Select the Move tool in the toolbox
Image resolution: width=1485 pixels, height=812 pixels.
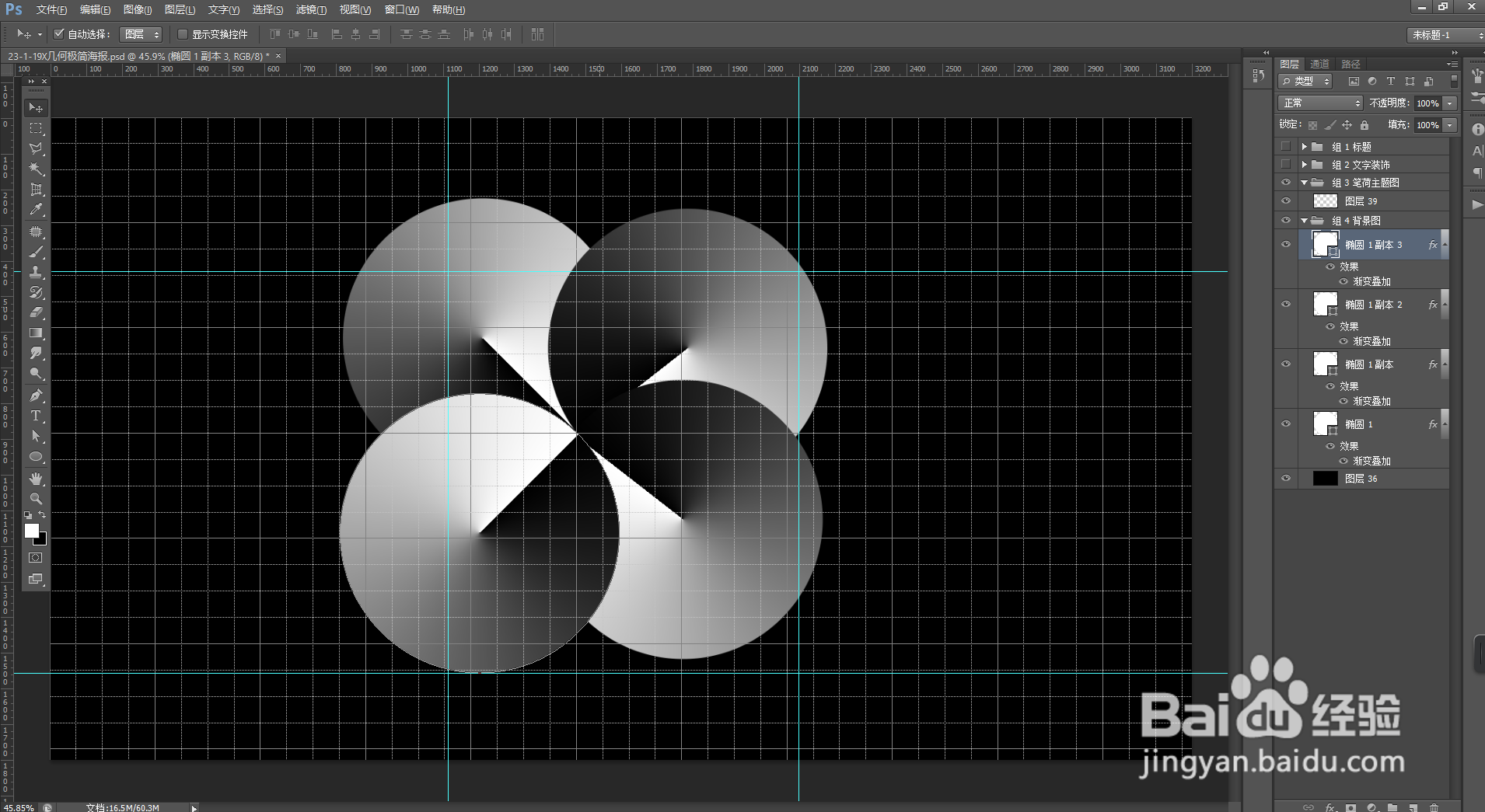[36, 107]
